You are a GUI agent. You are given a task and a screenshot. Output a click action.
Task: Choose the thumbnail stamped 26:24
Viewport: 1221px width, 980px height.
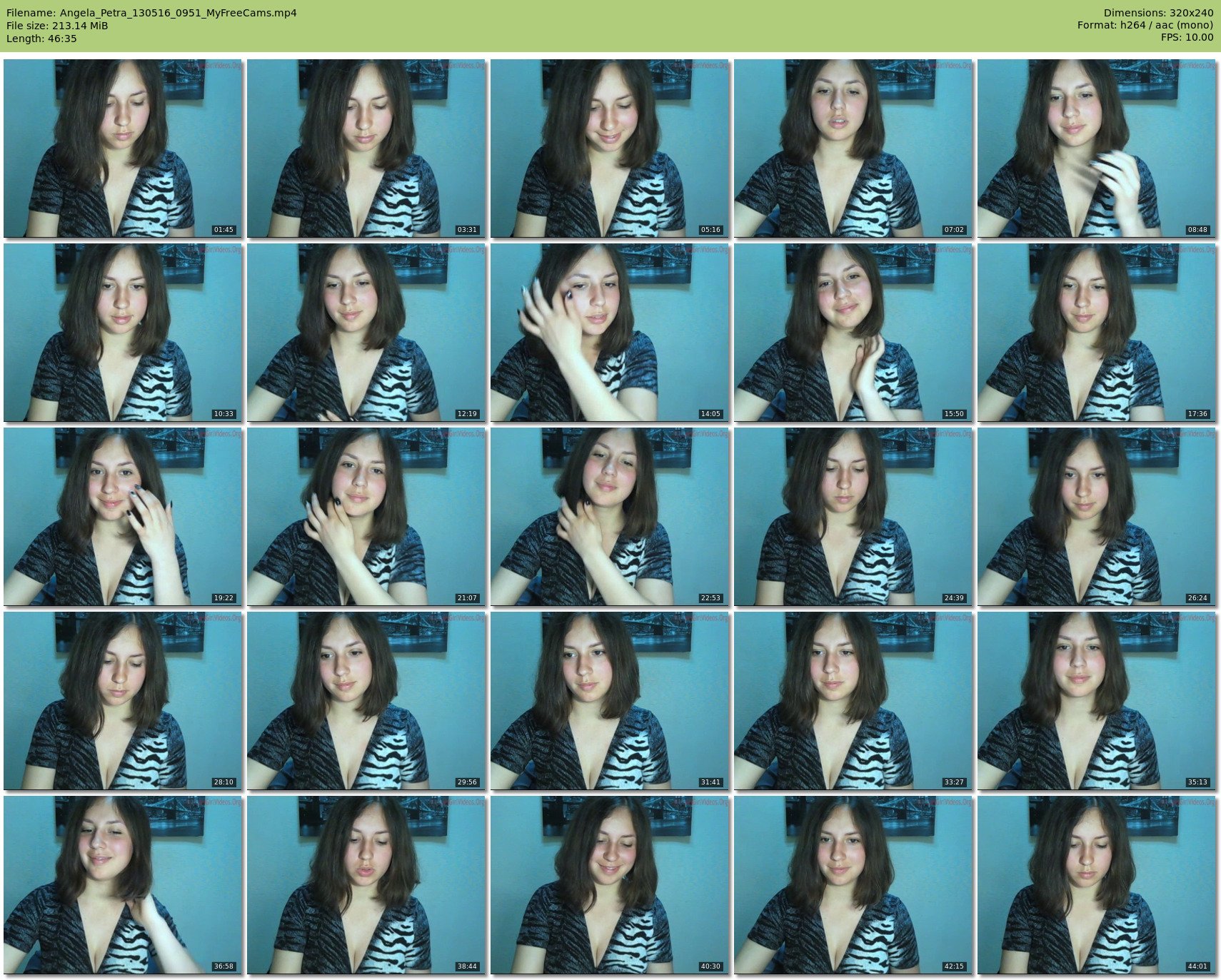(1097, 517)
